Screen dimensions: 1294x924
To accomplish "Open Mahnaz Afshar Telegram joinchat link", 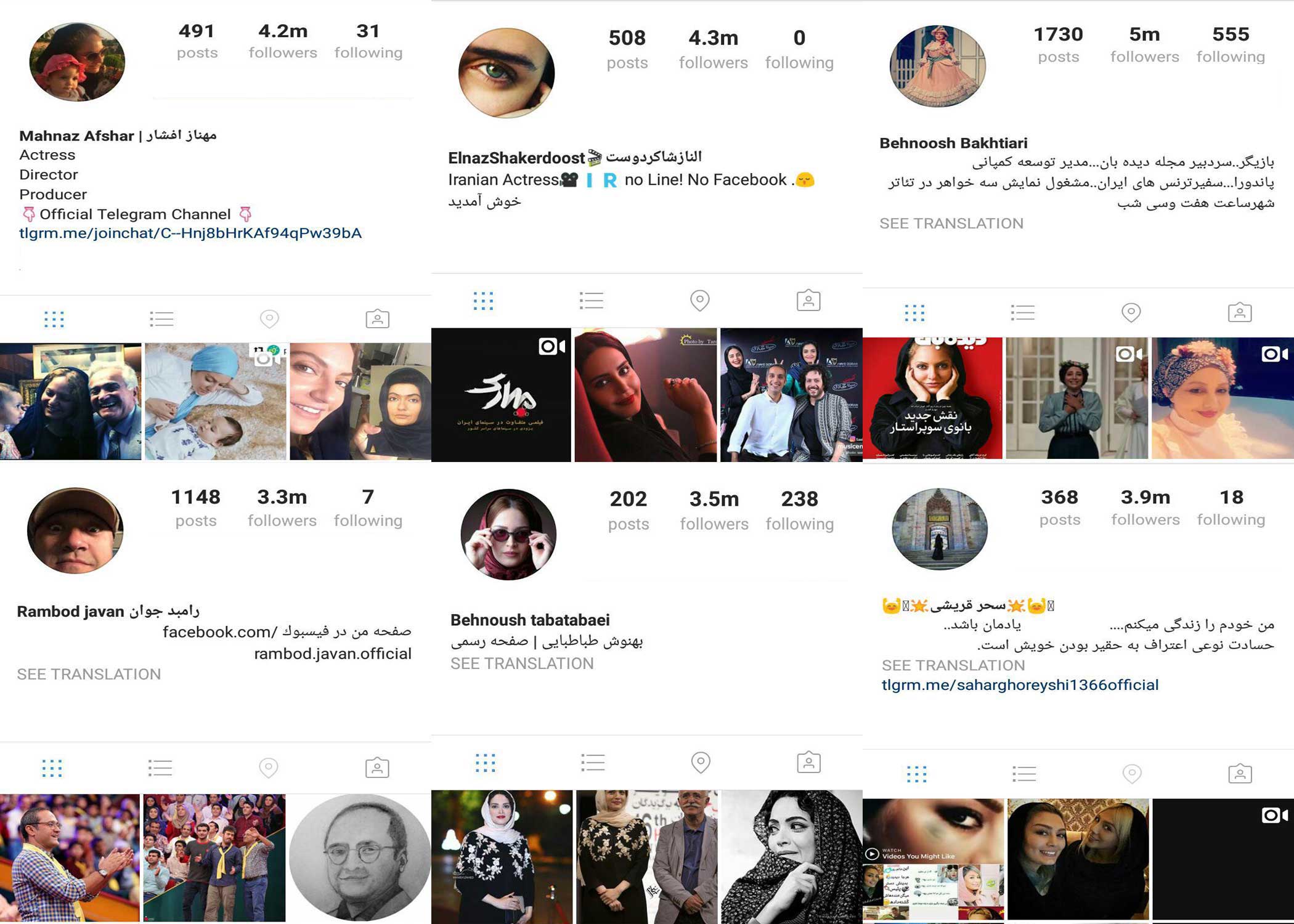I will tap(190, 233).
